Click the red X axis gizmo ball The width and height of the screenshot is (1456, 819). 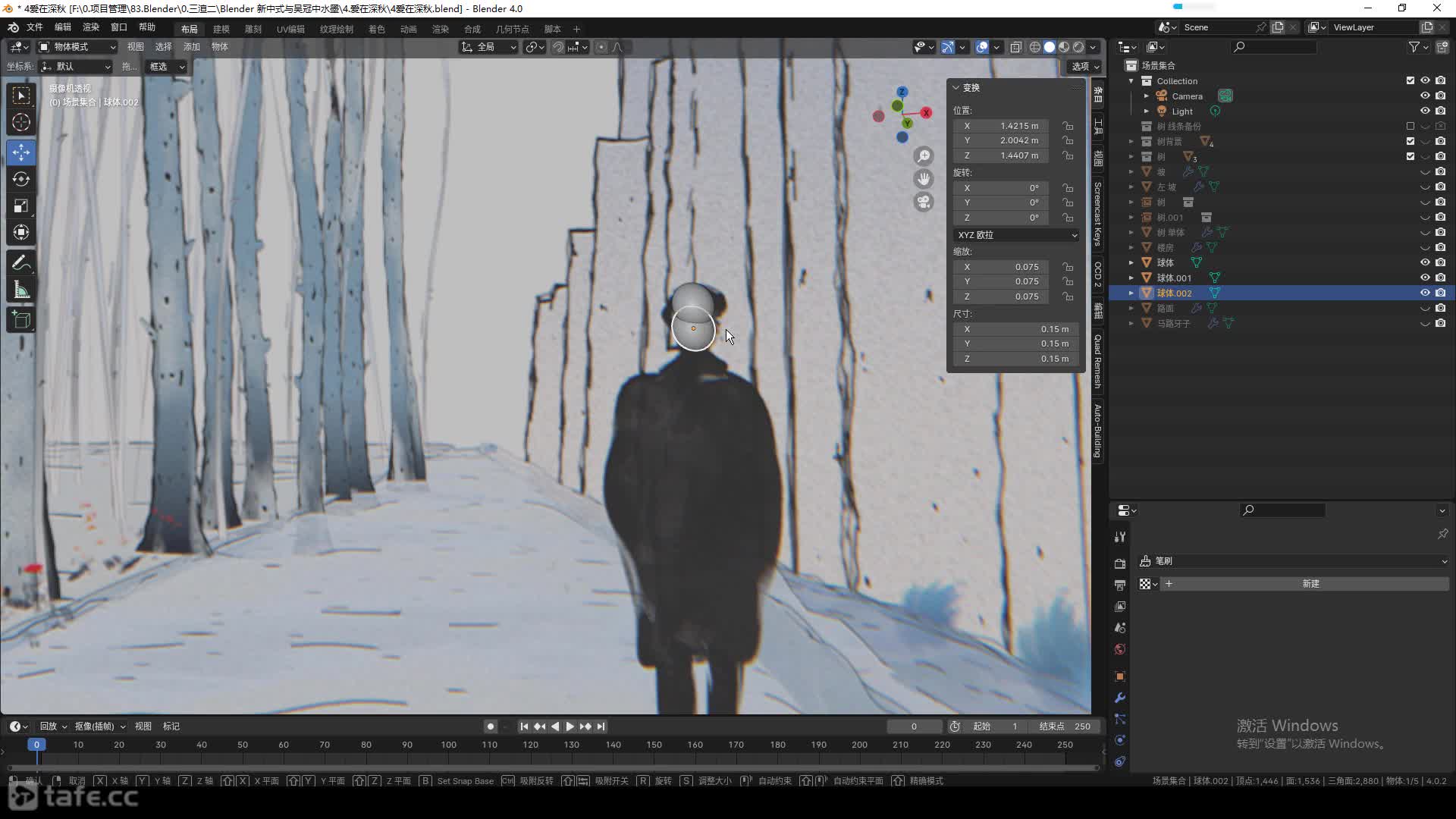[x=926, y=113]
